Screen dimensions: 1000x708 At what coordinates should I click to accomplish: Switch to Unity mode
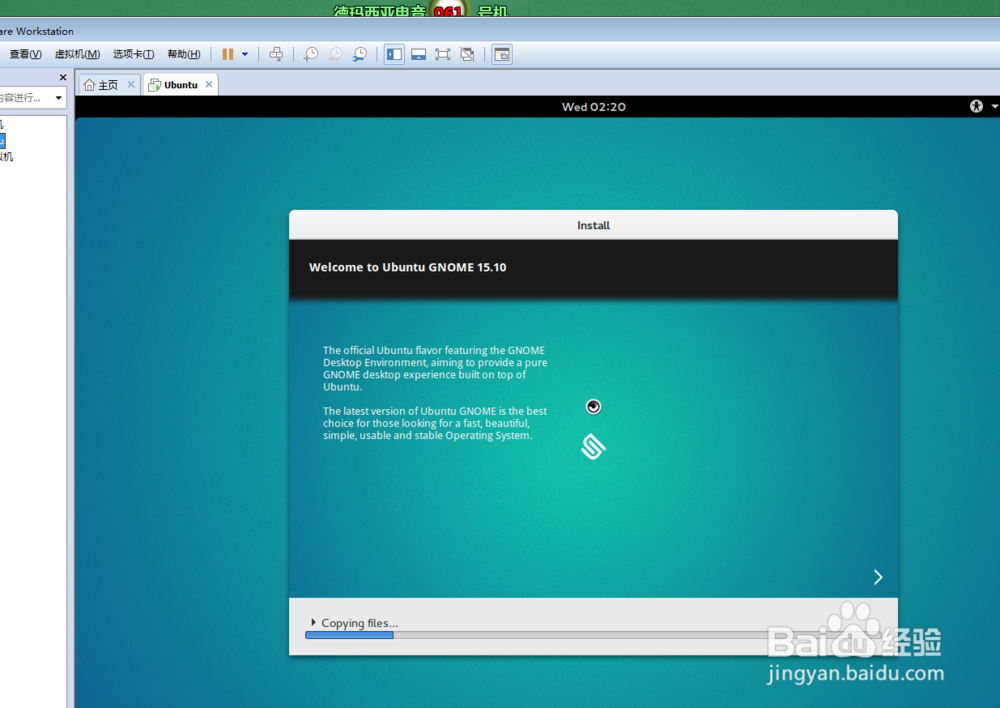(x=467, y=54)
